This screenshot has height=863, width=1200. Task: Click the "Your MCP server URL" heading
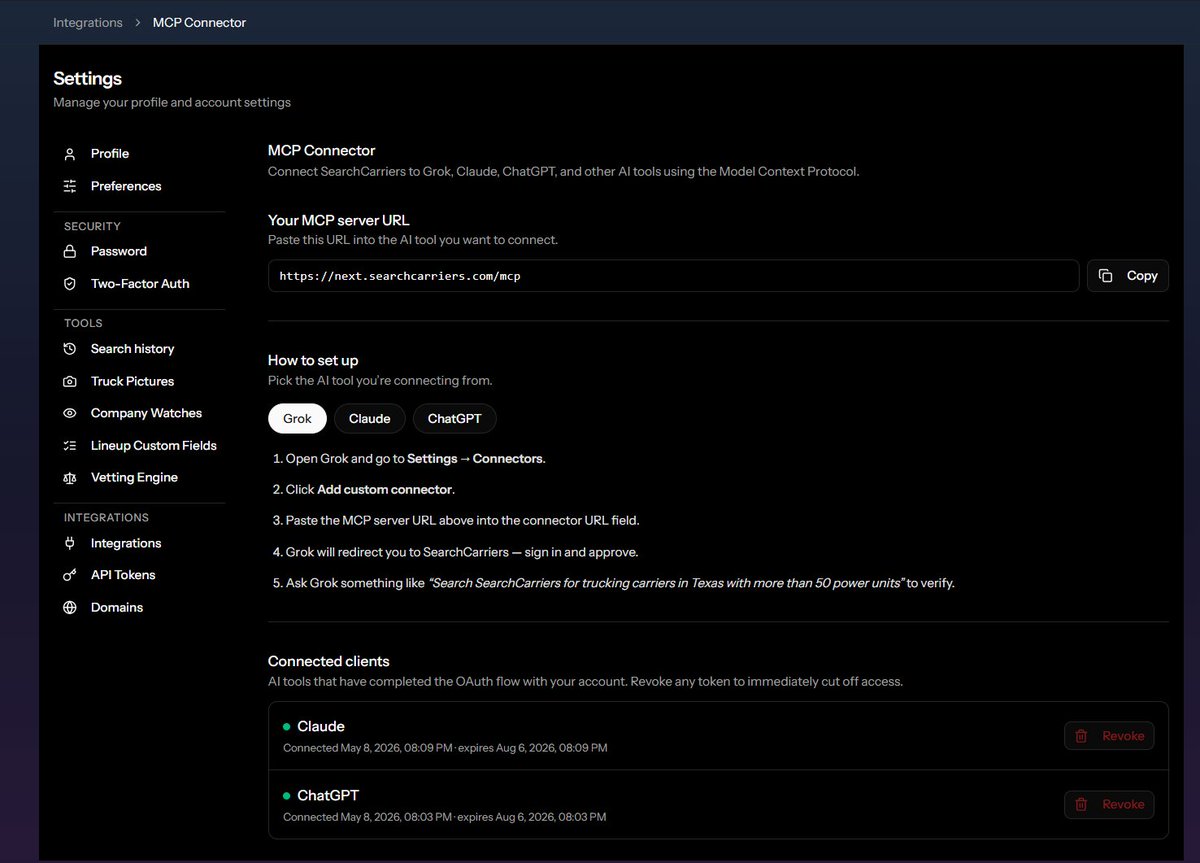(x=339, y=220)
